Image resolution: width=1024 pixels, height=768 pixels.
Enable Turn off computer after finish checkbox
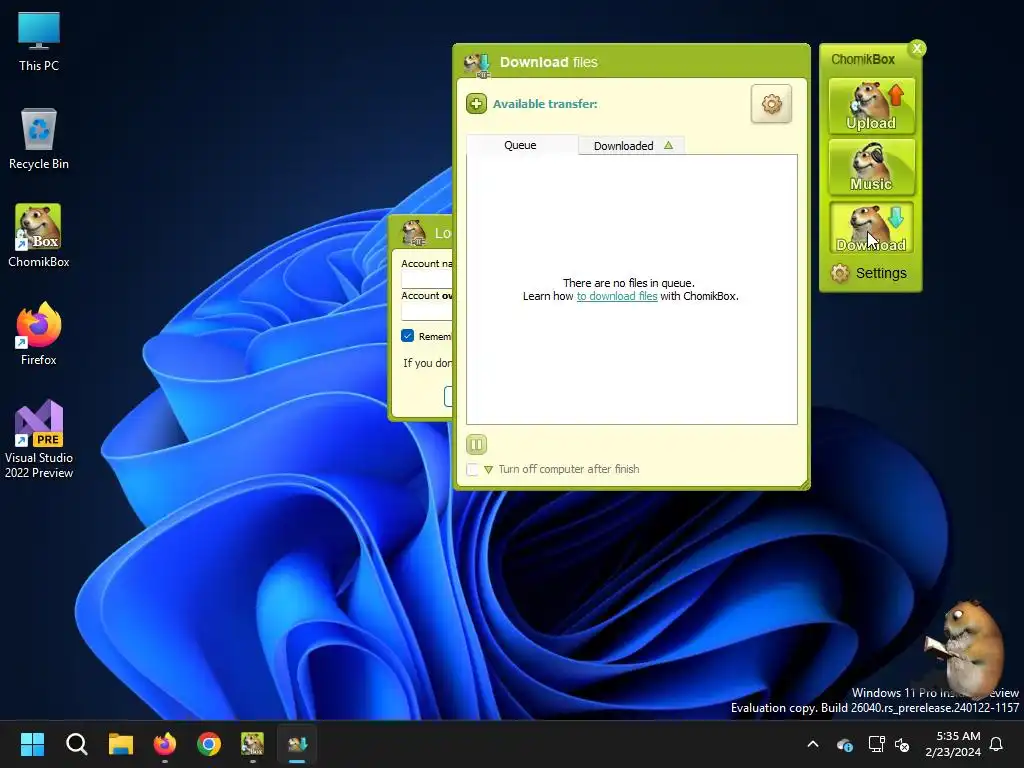472,469
